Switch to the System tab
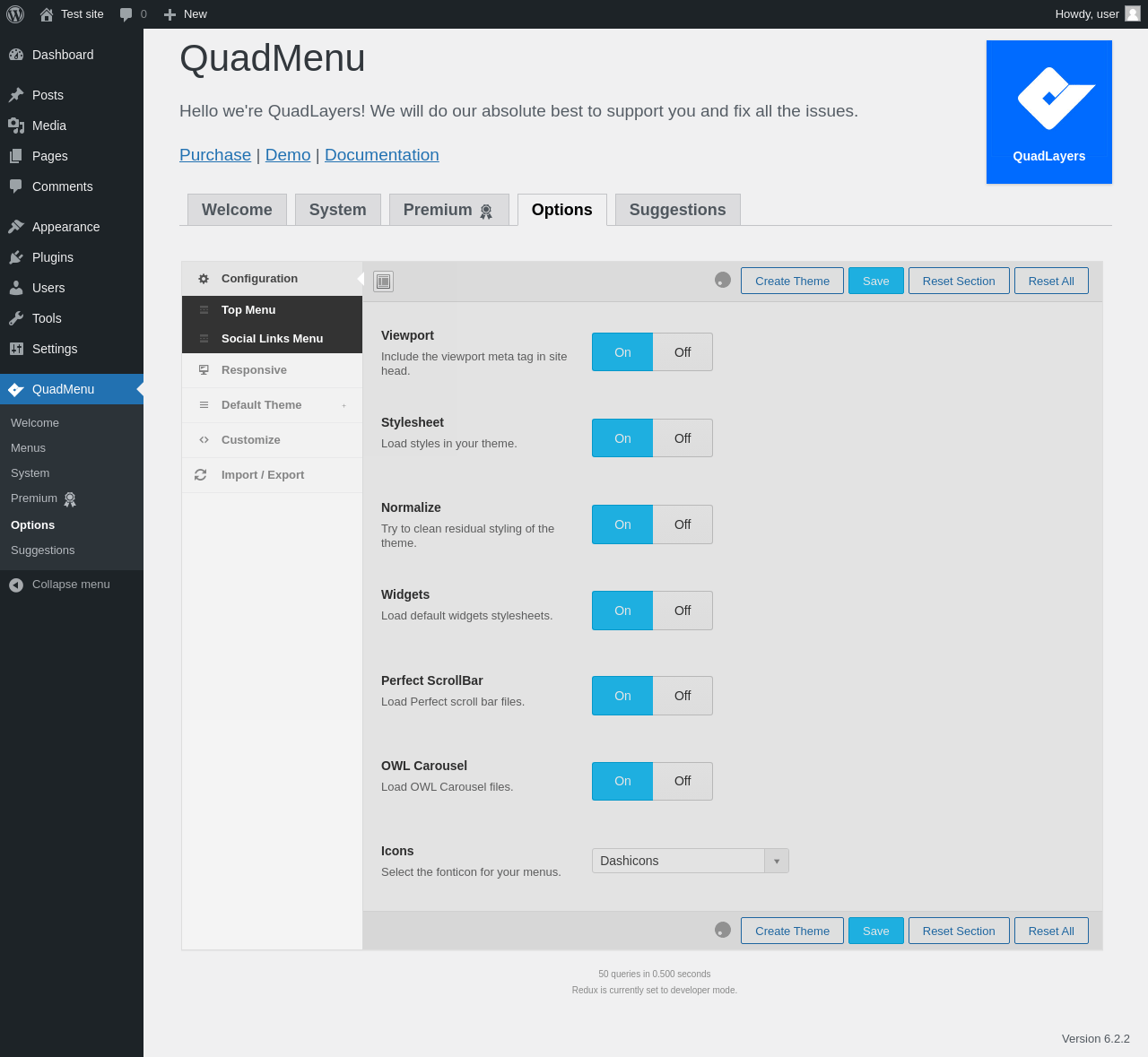This screenshot has height=1057, width=1148. [338, 210]
